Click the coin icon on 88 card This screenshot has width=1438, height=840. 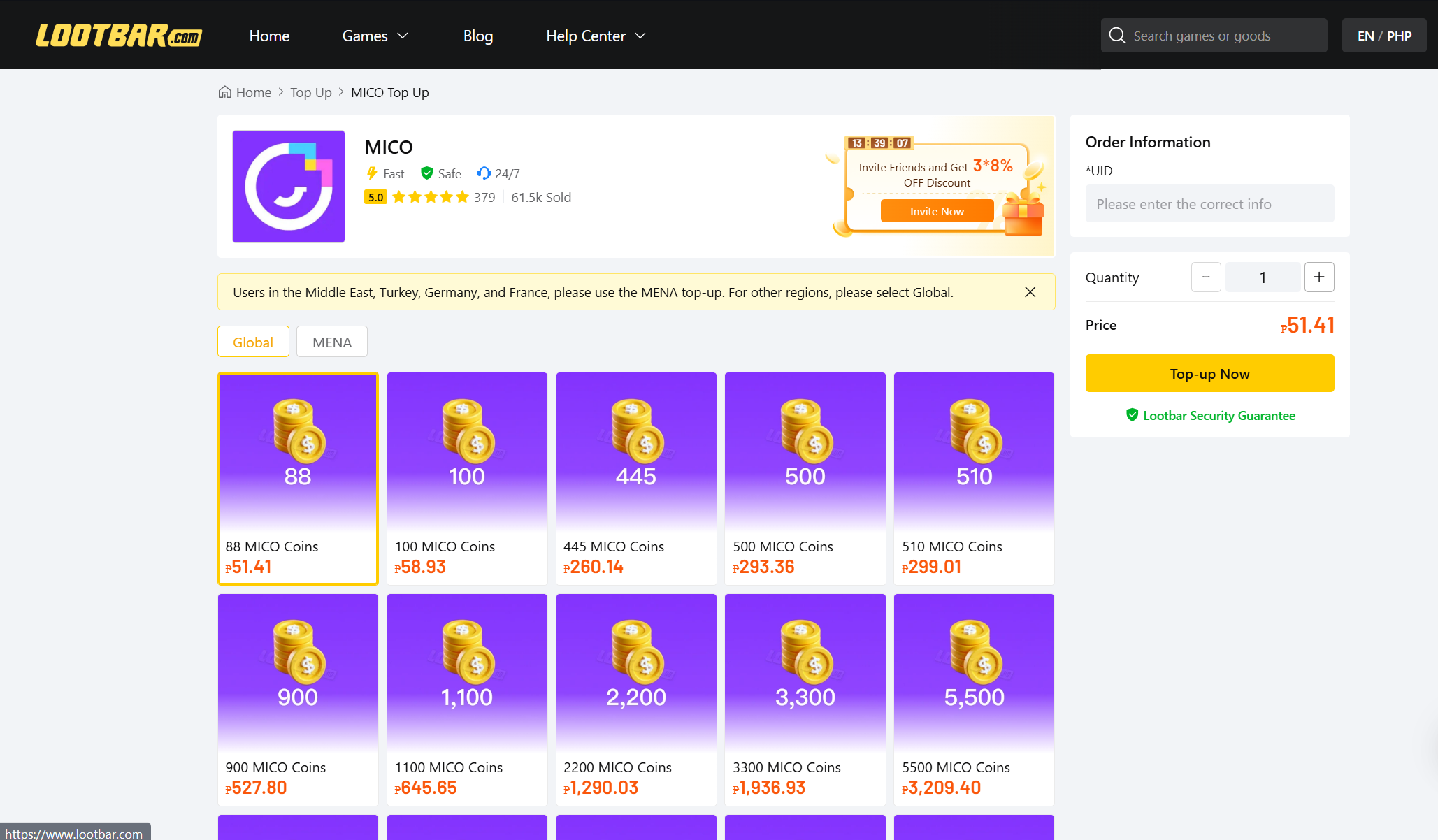299,431
